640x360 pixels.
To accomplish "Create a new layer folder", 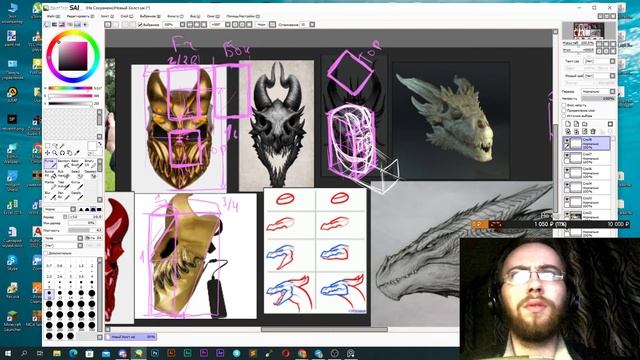I will tap(584, 124).
